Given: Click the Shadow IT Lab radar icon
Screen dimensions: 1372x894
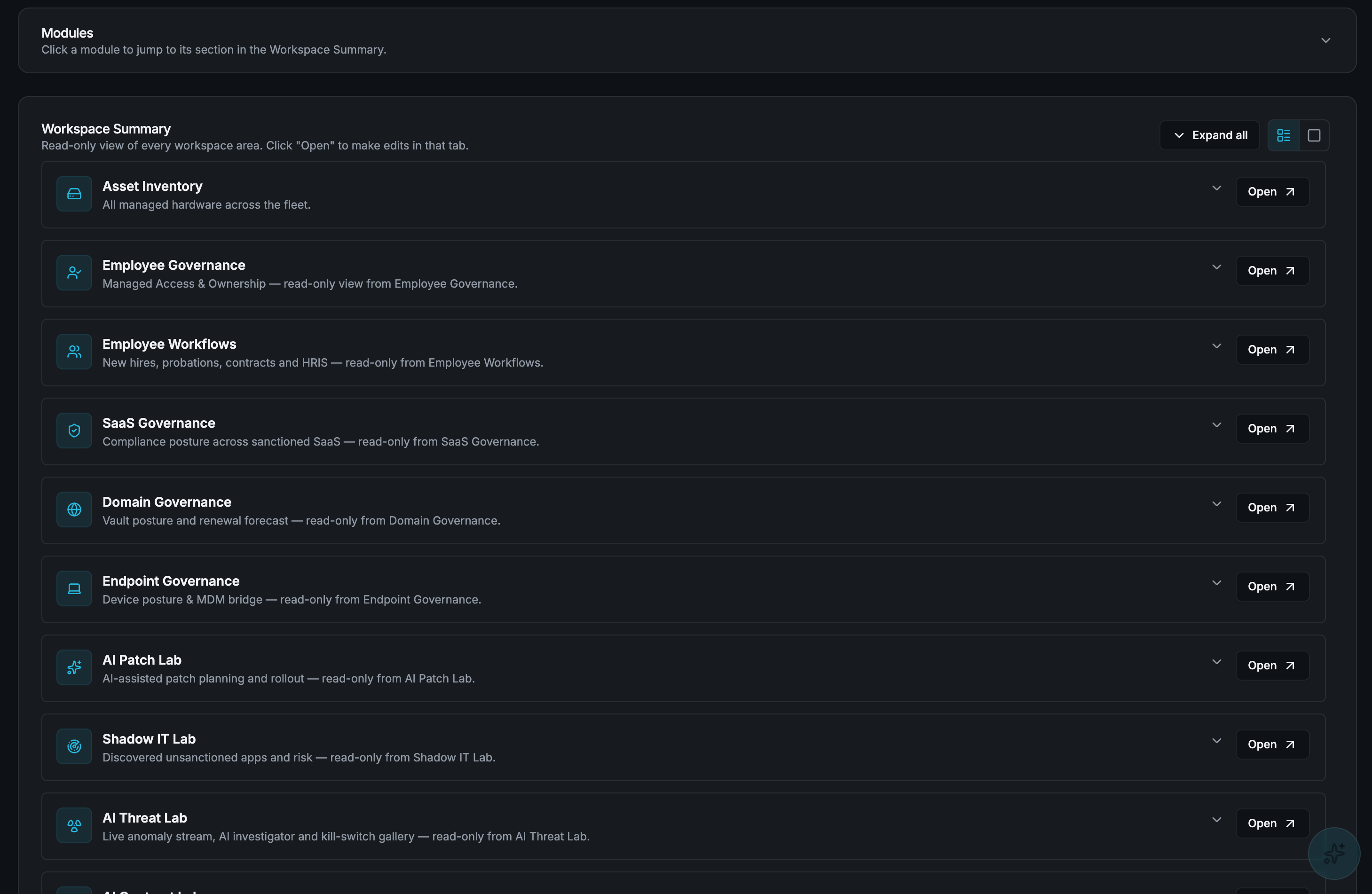Looking at the screenshot, I should (x=74, y=746).
